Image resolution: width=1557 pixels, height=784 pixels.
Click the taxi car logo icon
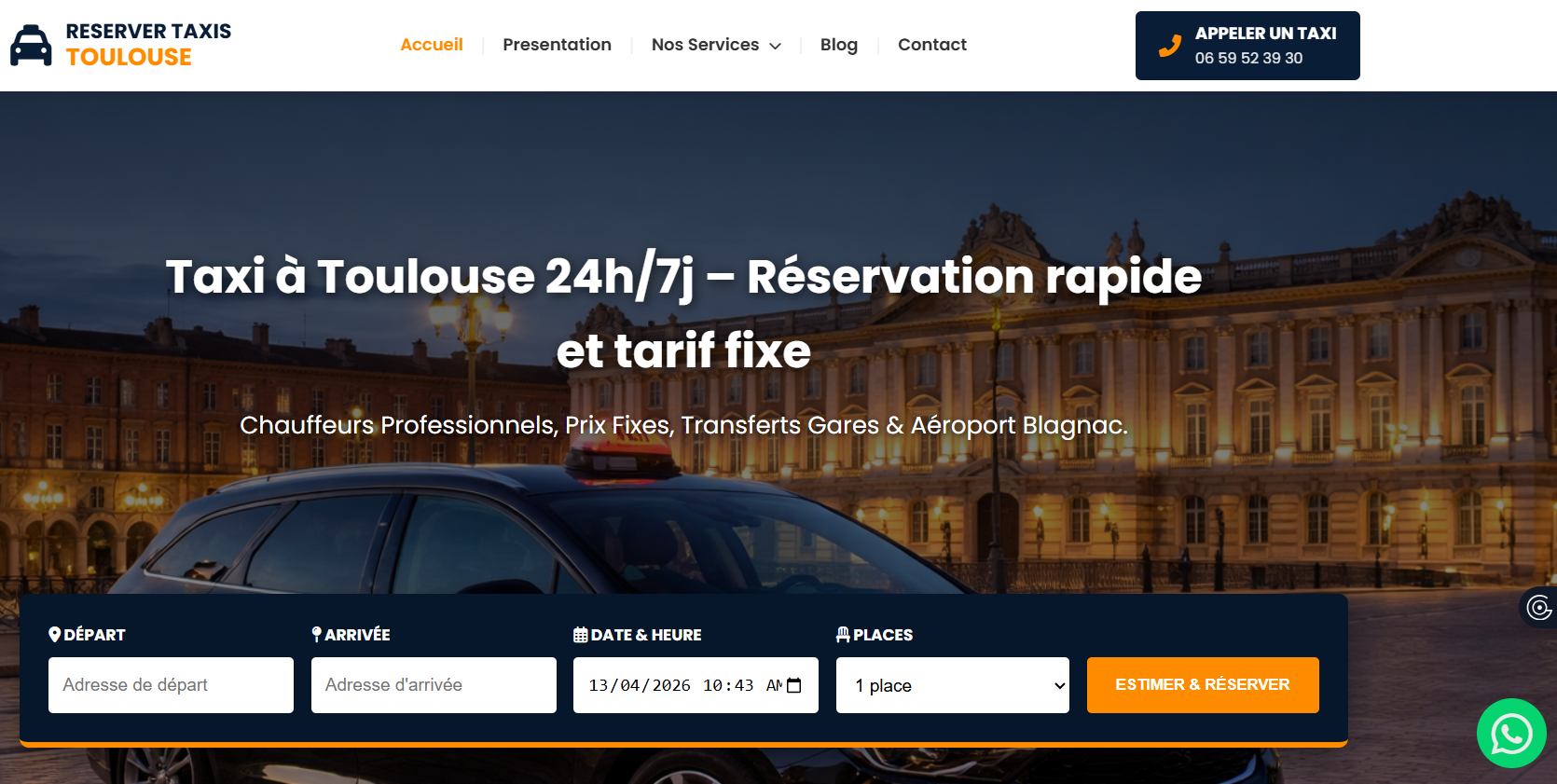point(31,45)
